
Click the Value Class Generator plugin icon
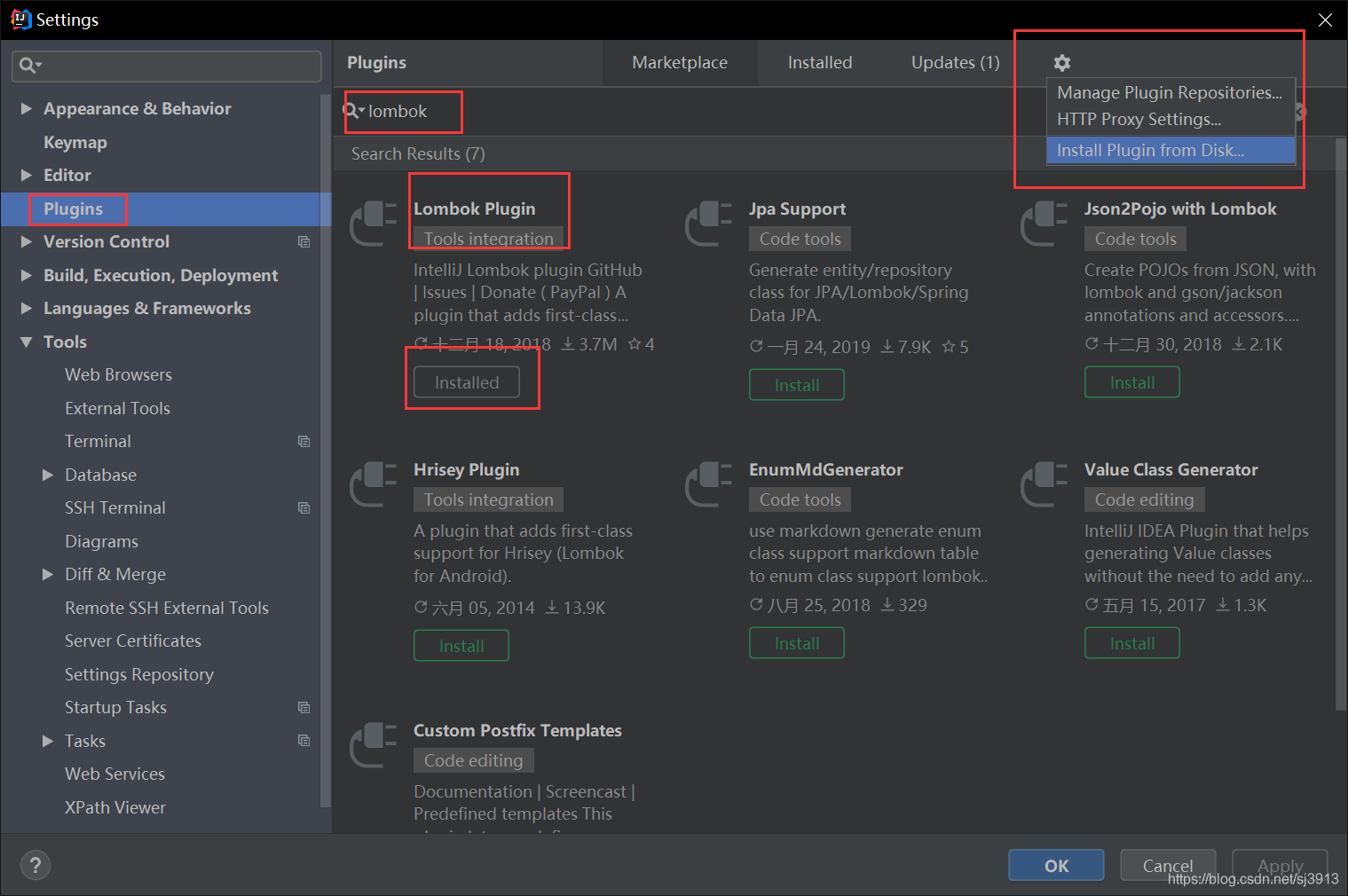pos(1045,484)
